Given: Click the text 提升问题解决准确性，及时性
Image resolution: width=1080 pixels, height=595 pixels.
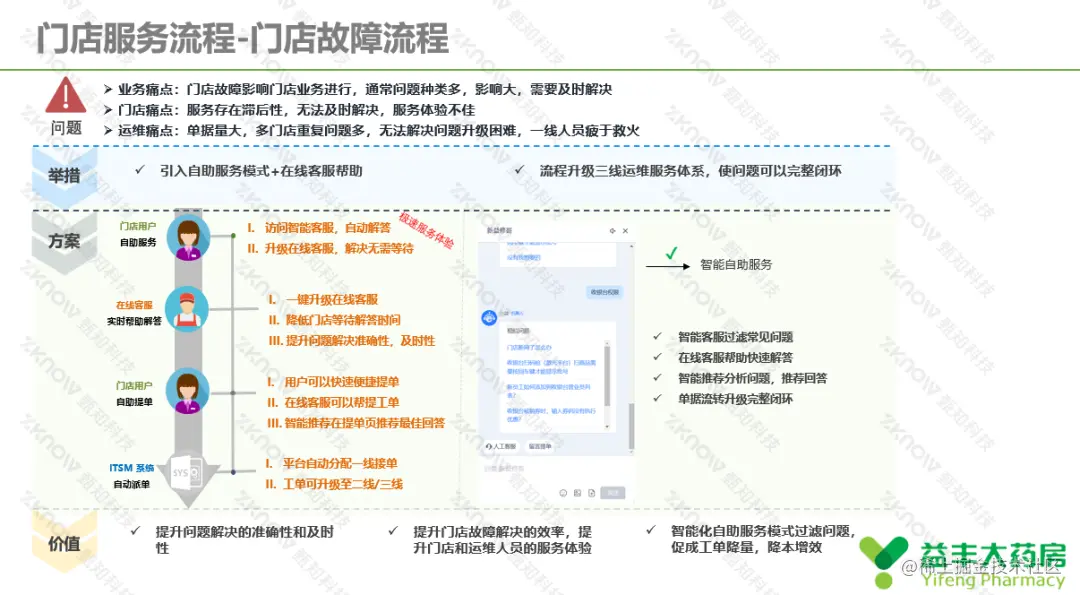Looking at the screenshot, I should click(x=361, y=340).
